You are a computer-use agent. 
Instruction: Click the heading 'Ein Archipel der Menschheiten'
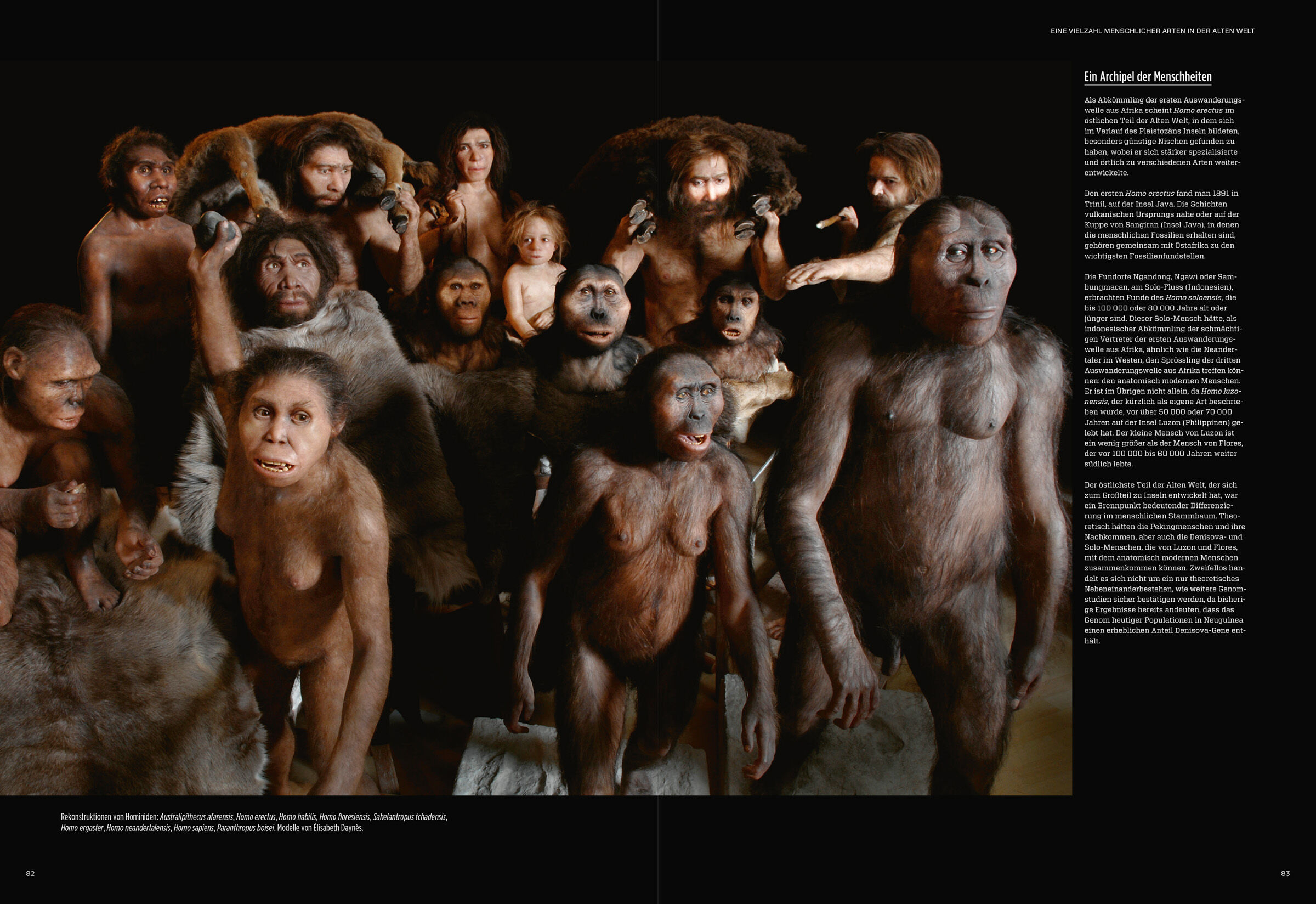pos(1147,77)
